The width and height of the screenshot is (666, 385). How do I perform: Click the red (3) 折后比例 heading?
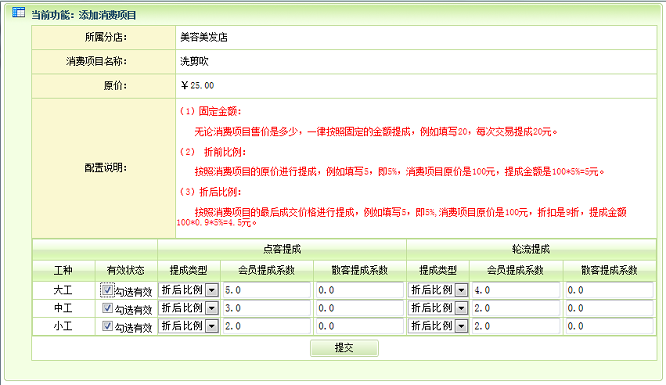(210, 192)
